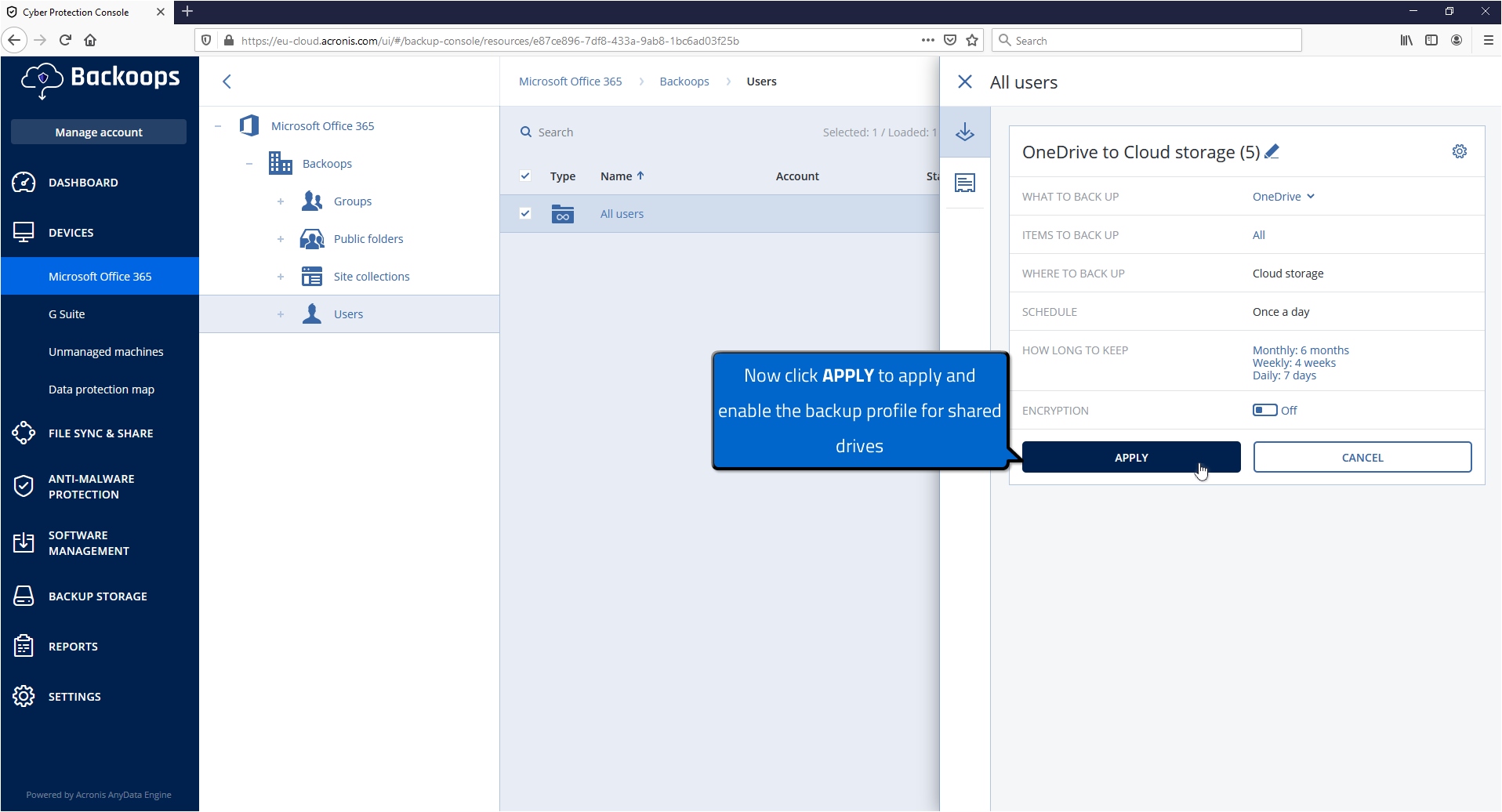This screenshot has height=812, width=1502.
Task: Select the Cyber Protection Console browser tab
Action: [86, 12]
